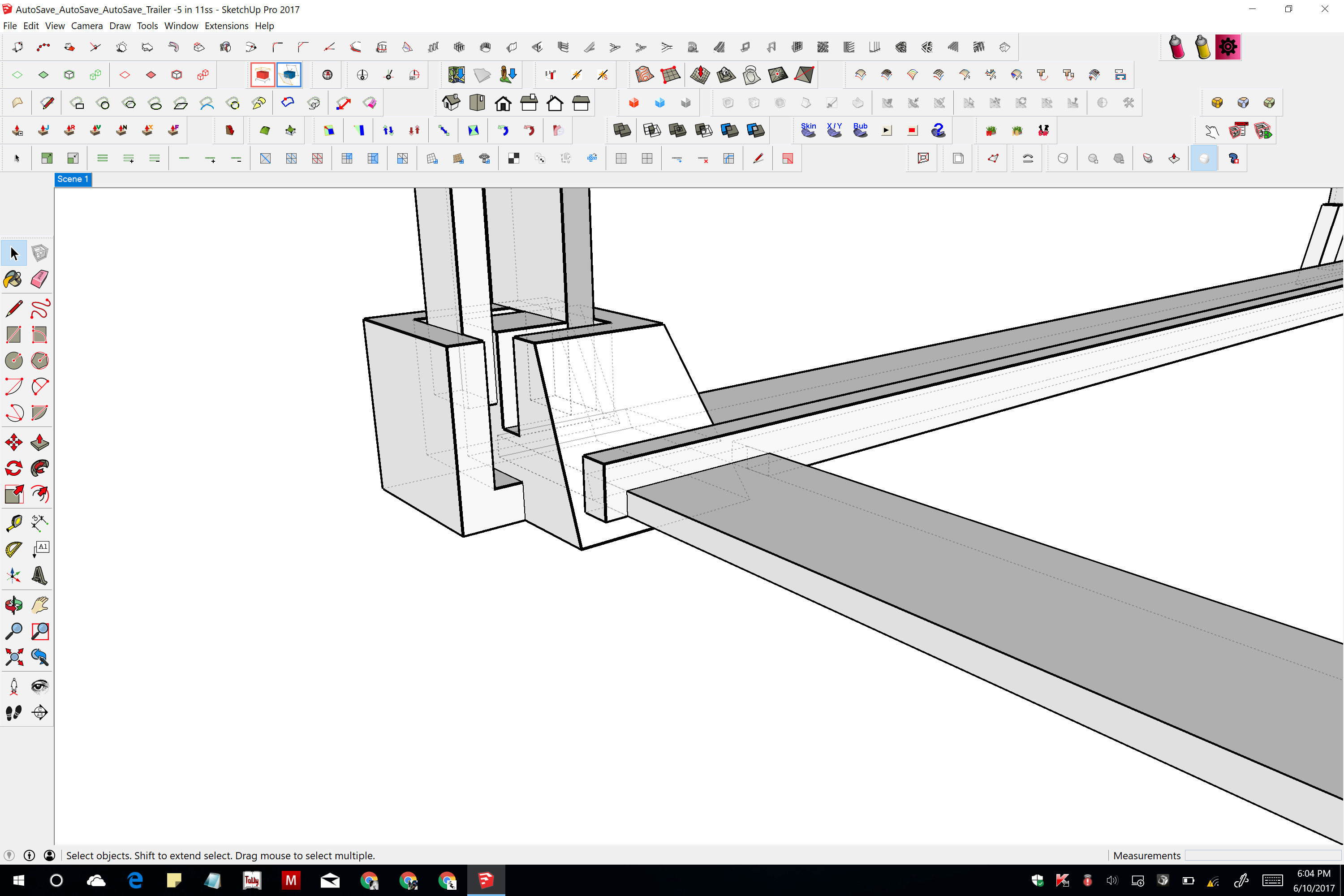Click the Add Location map icon
Screen dimensions: 1344x896
456,75
